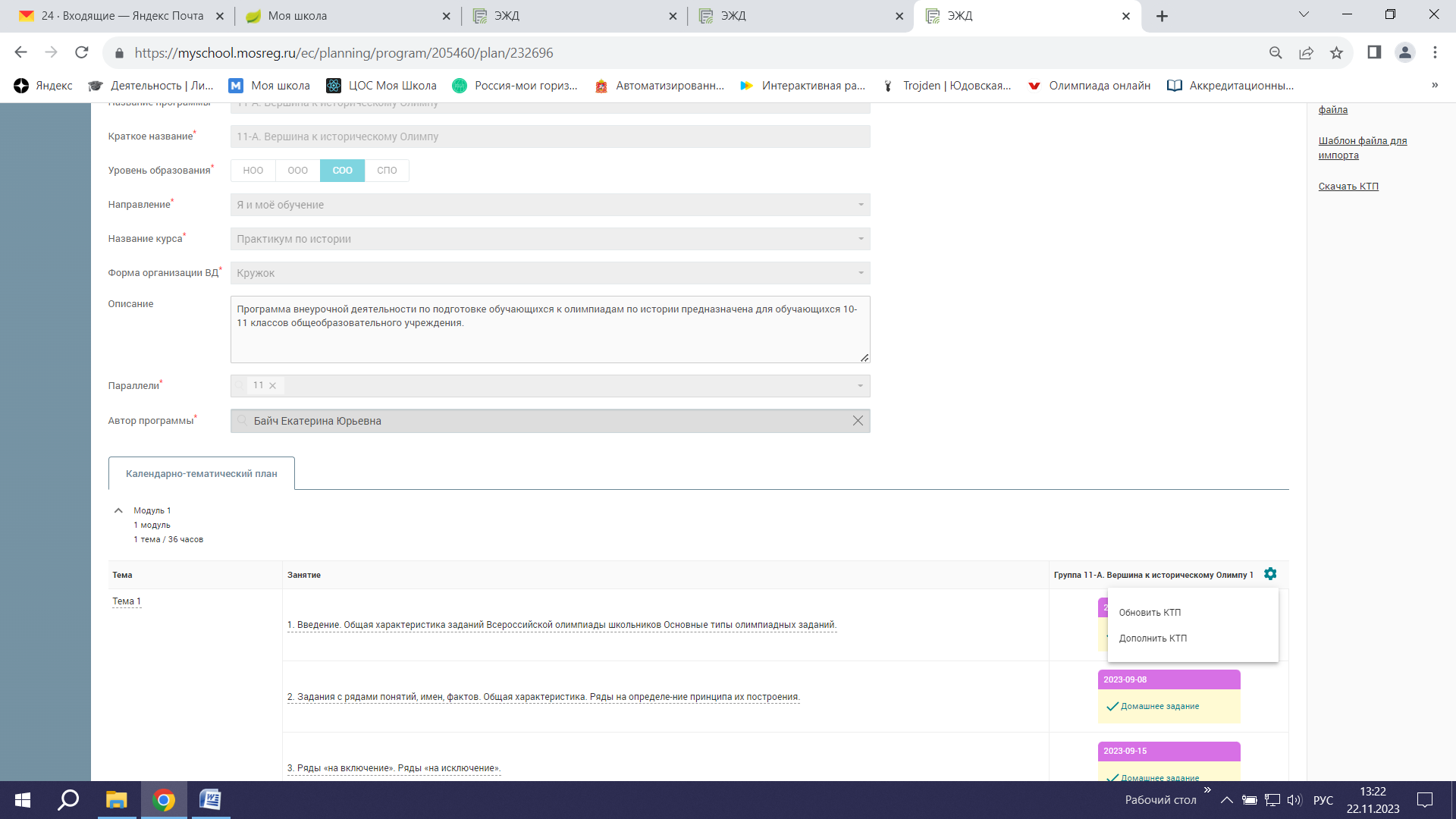The image size is (1456, 819).
Task: Open lesson 1 Введение link
Action: (x=562, y=625)
